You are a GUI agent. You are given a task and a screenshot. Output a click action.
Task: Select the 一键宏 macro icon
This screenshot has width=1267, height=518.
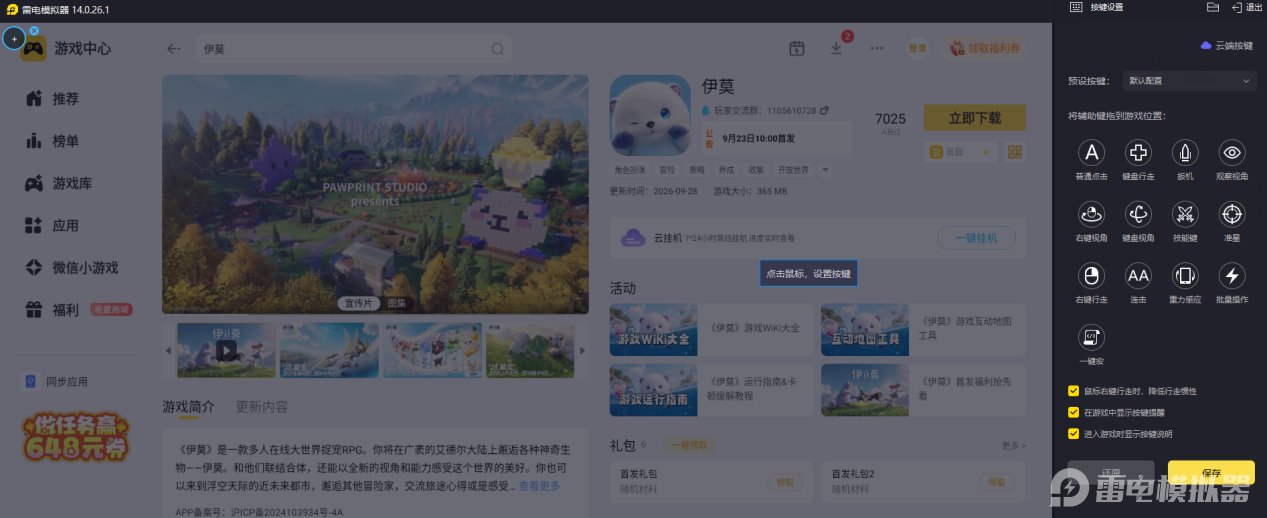tap(1091, 337)
